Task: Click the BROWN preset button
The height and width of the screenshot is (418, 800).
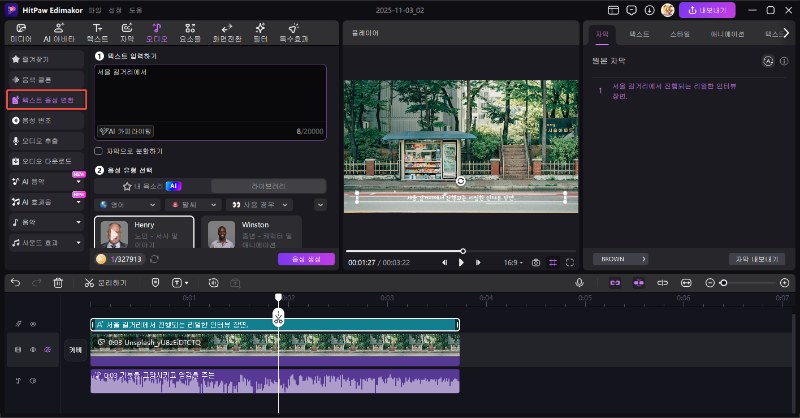Action: coord(620,259)
